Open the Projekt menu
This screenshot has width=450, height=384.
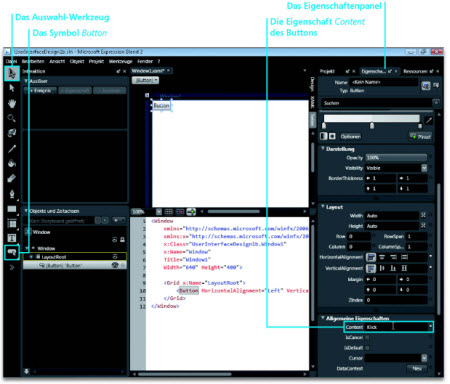tap(96, 61)
